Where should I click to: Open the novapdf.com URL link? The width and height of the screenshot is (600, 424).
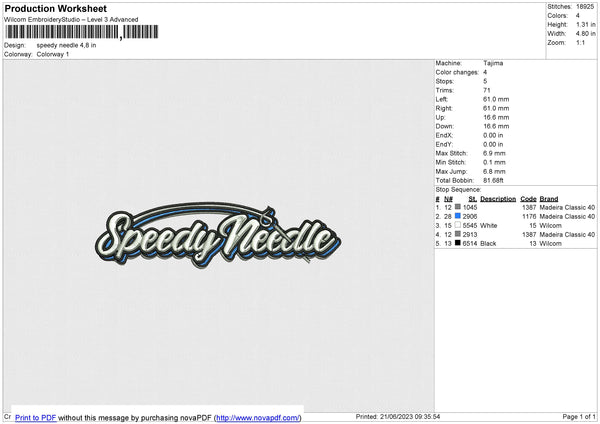[258, 417]
